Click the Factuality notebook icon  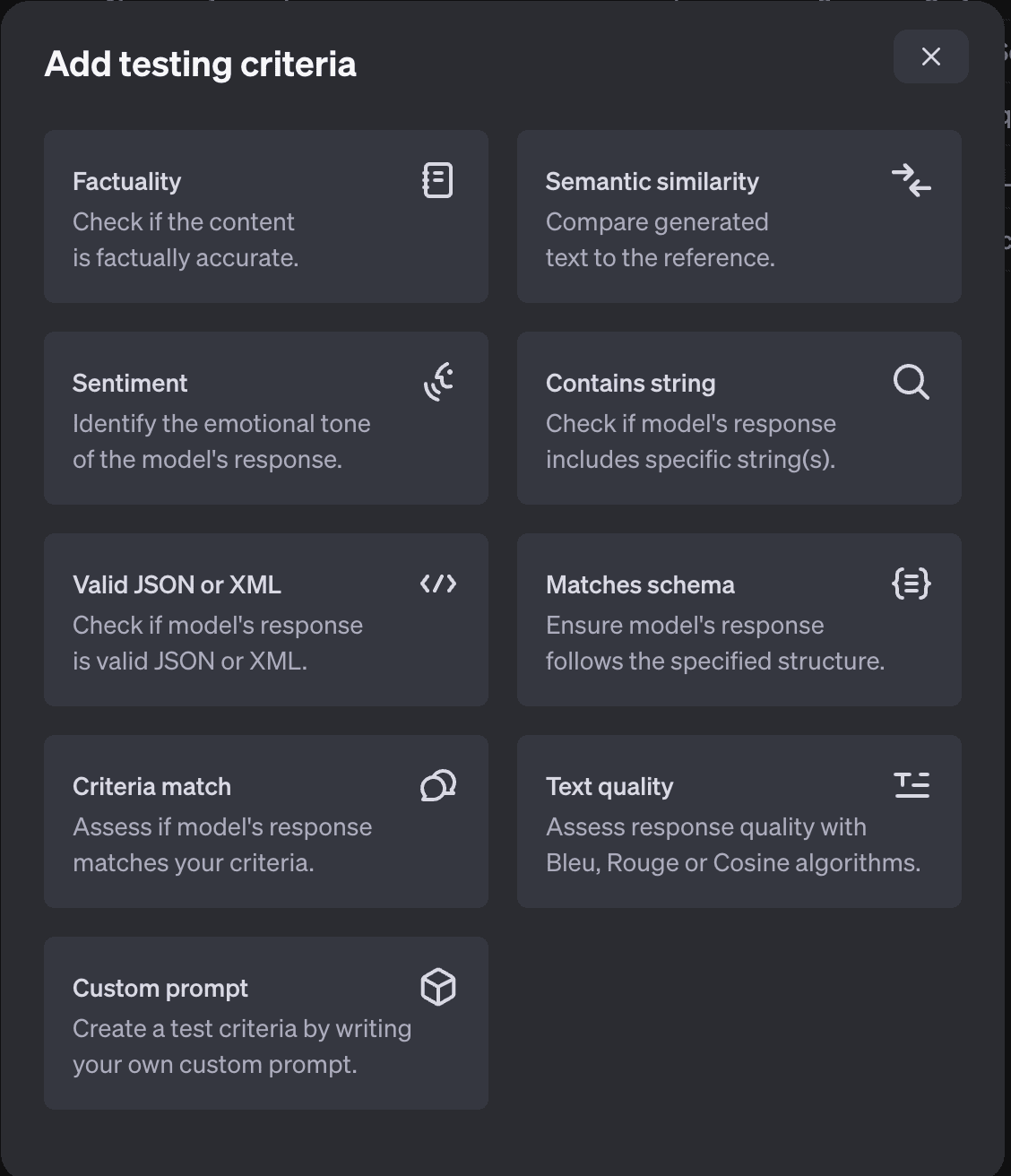click(x=437, y=180)
